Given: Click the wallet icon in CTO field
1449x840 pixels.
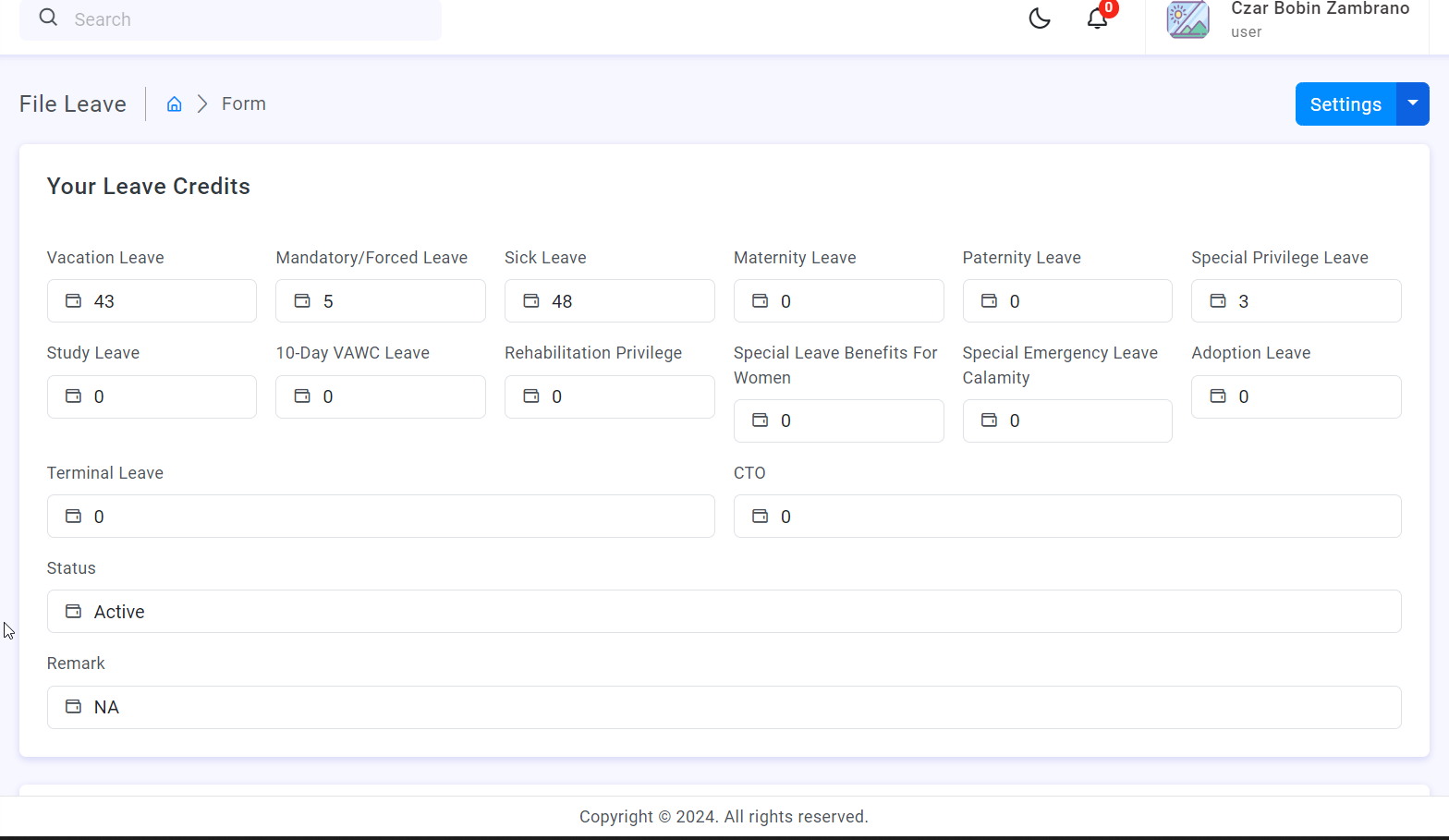Looking at the screenshot, I should pos(760,516).
